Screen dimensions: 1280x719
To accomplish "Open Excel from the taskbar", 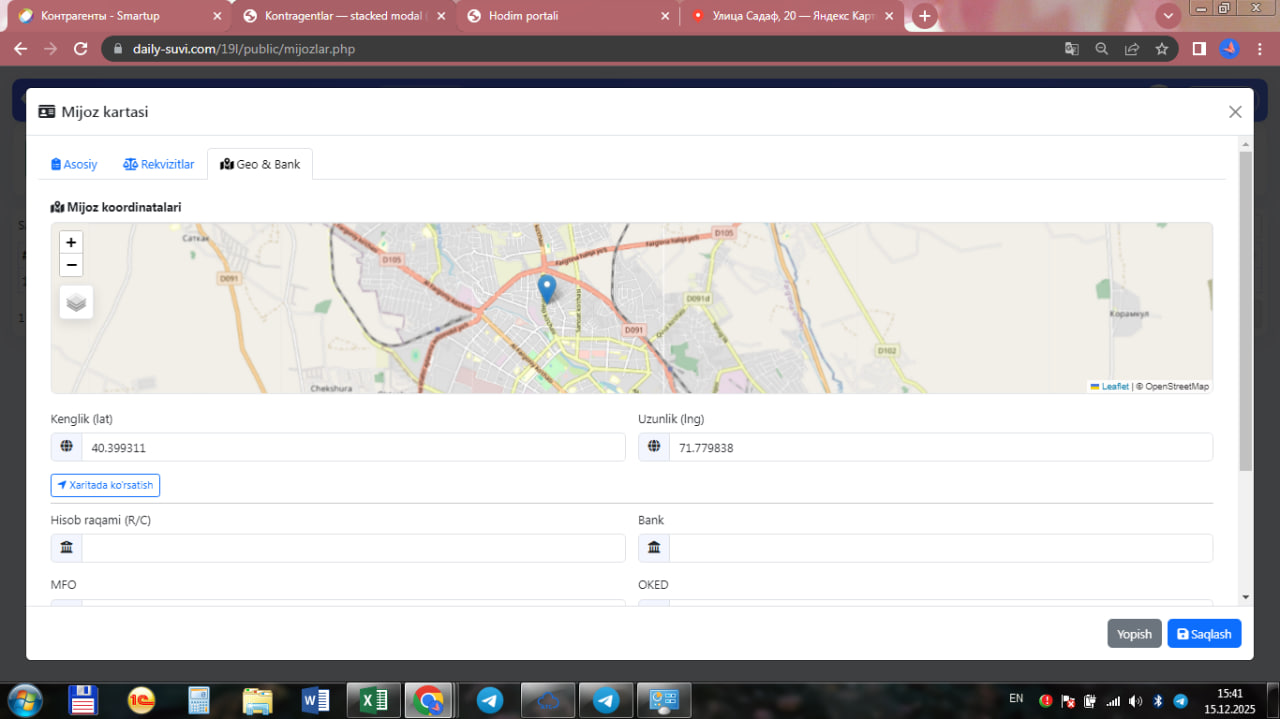I will [x=373, y=700].
